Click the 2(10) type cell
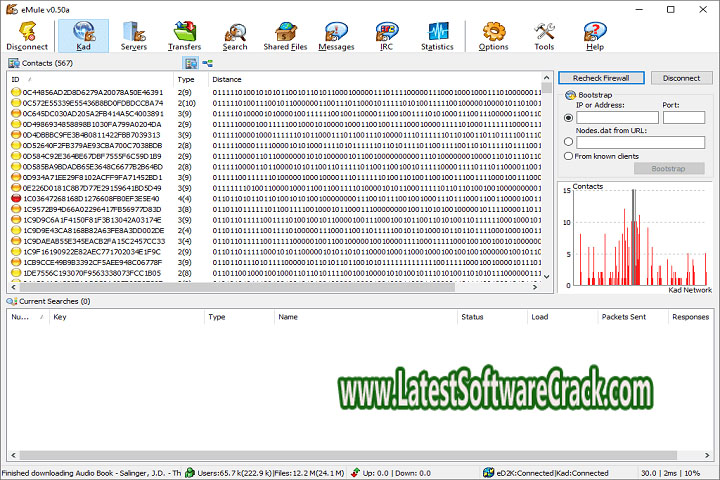Viewport: 720px width, 480px height. [186, 103]
